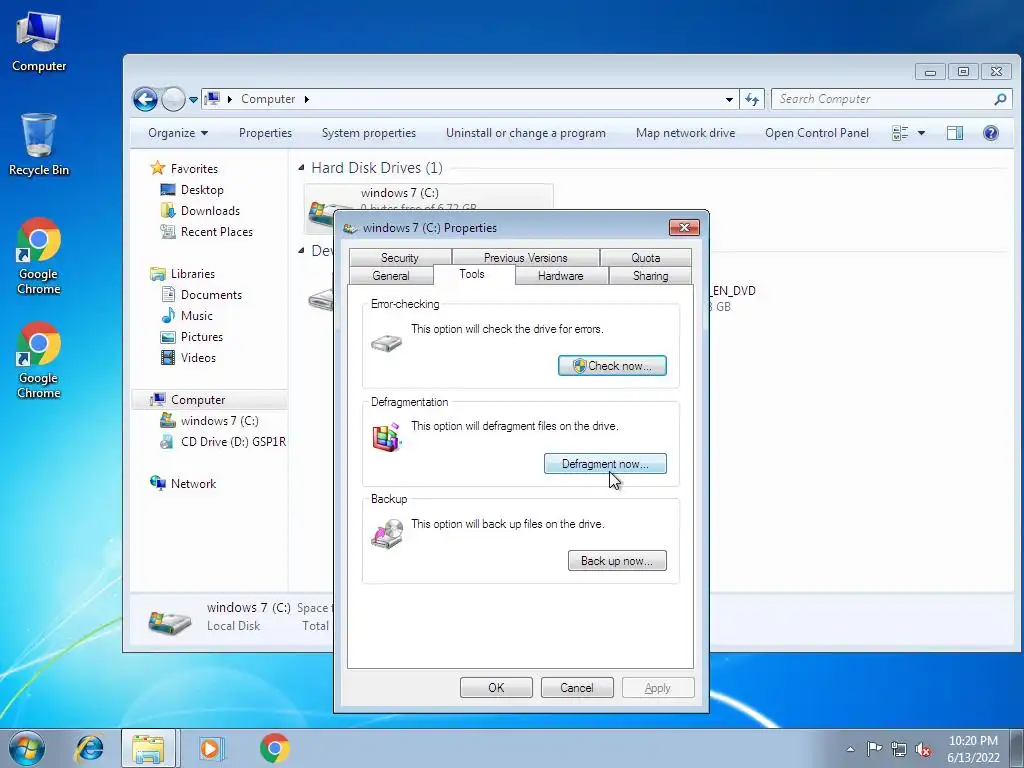Click the error-checking drive icon
The image size is (1024, 768).
pyautogui.click(x=387, y=343)
